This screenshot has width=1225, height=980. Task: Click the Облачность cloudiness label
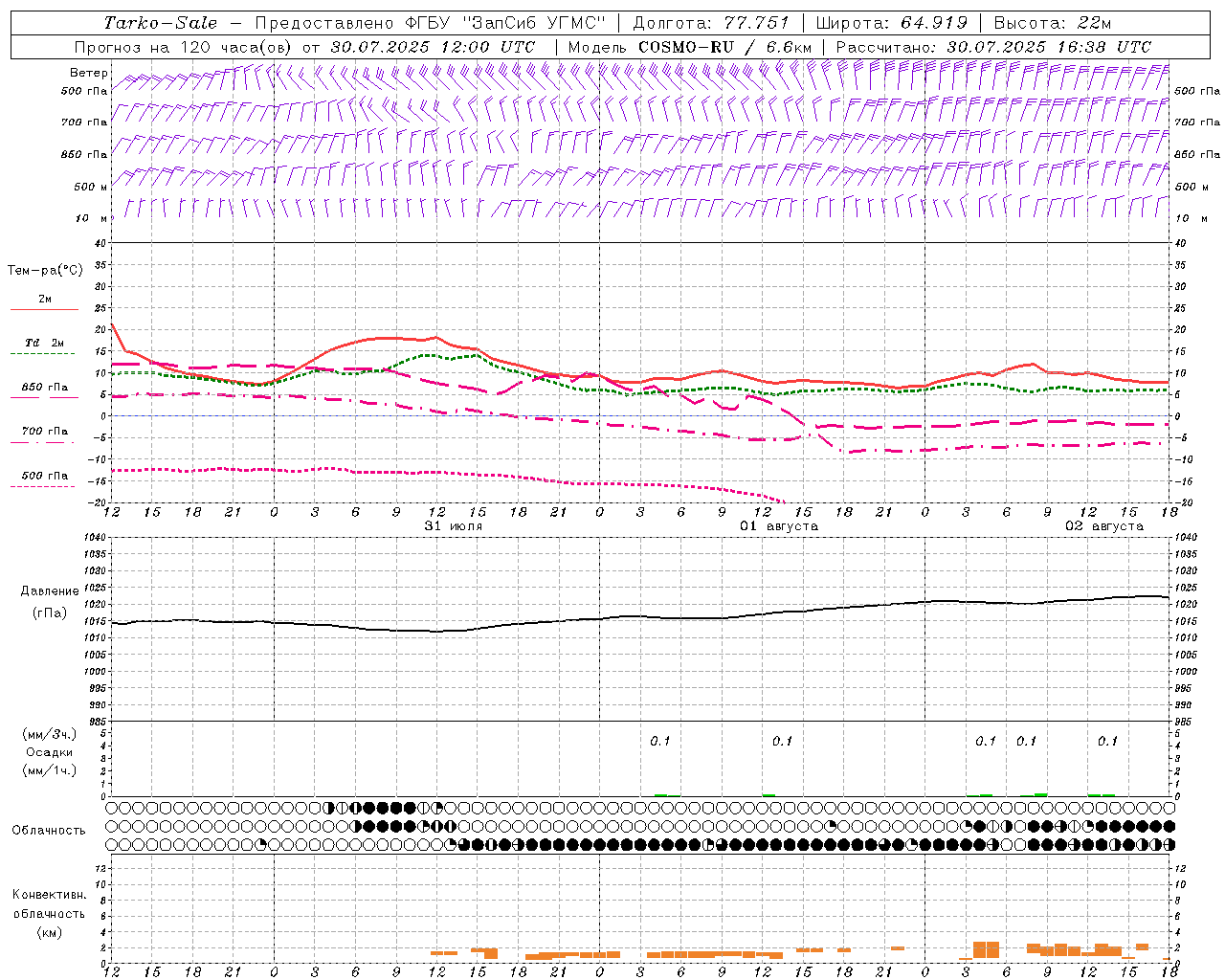tap(49, 830)
